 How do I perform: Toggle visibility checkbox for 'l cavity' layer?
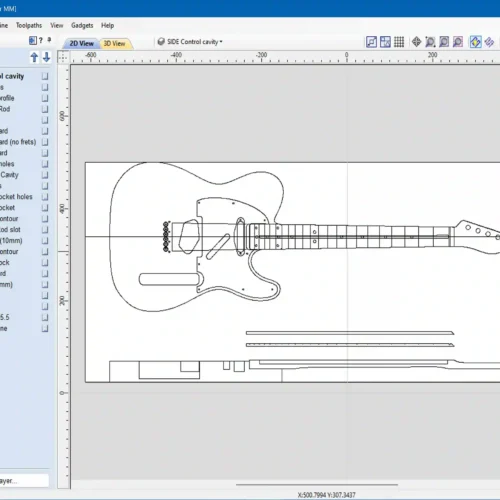click(x=45, y=76)
